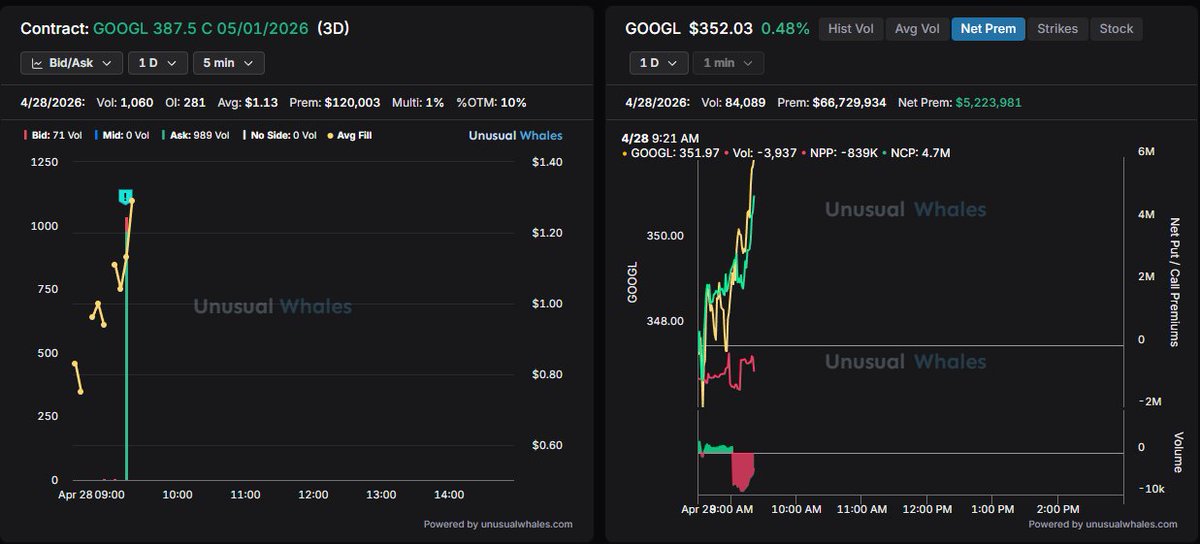
Task: Toggle the Bid: 71 Vol legend series
Action: pyautogui.click(x=52, y=135)
